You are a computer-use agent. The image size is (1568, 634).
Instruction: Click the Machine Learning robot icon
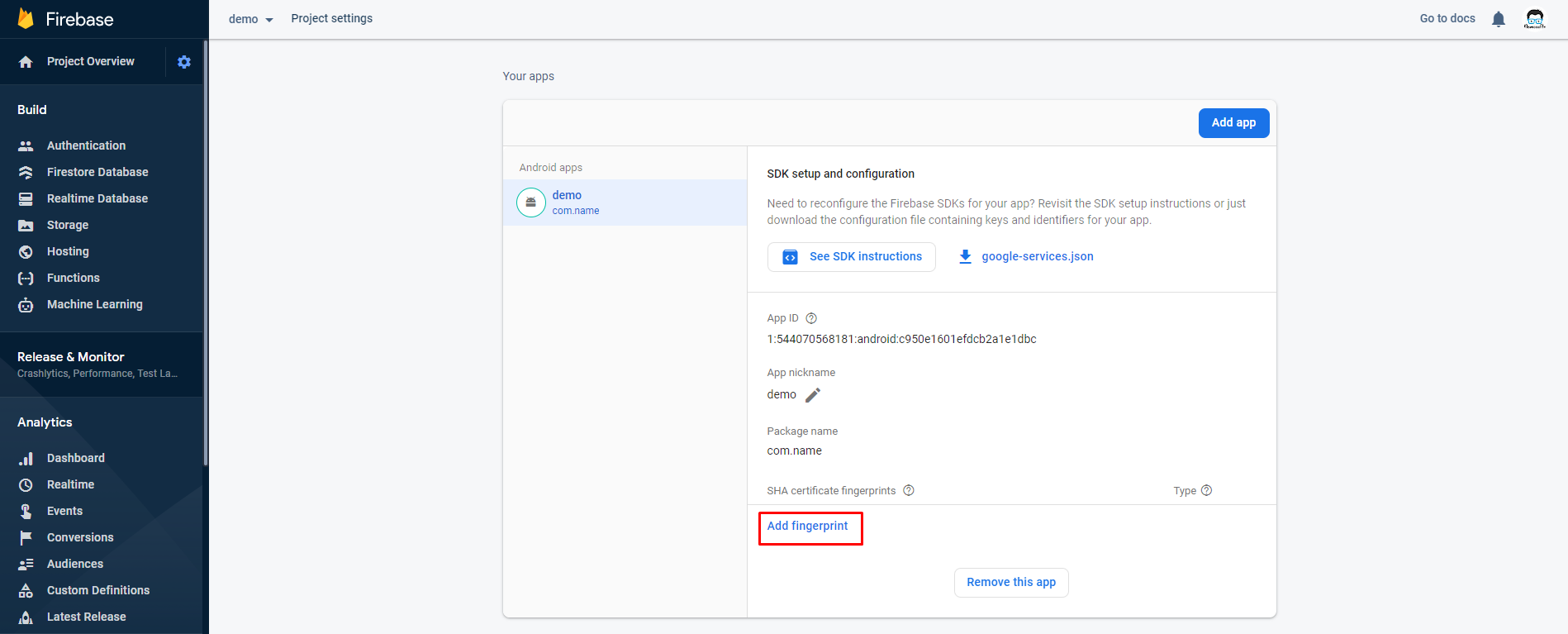(26, 305)
